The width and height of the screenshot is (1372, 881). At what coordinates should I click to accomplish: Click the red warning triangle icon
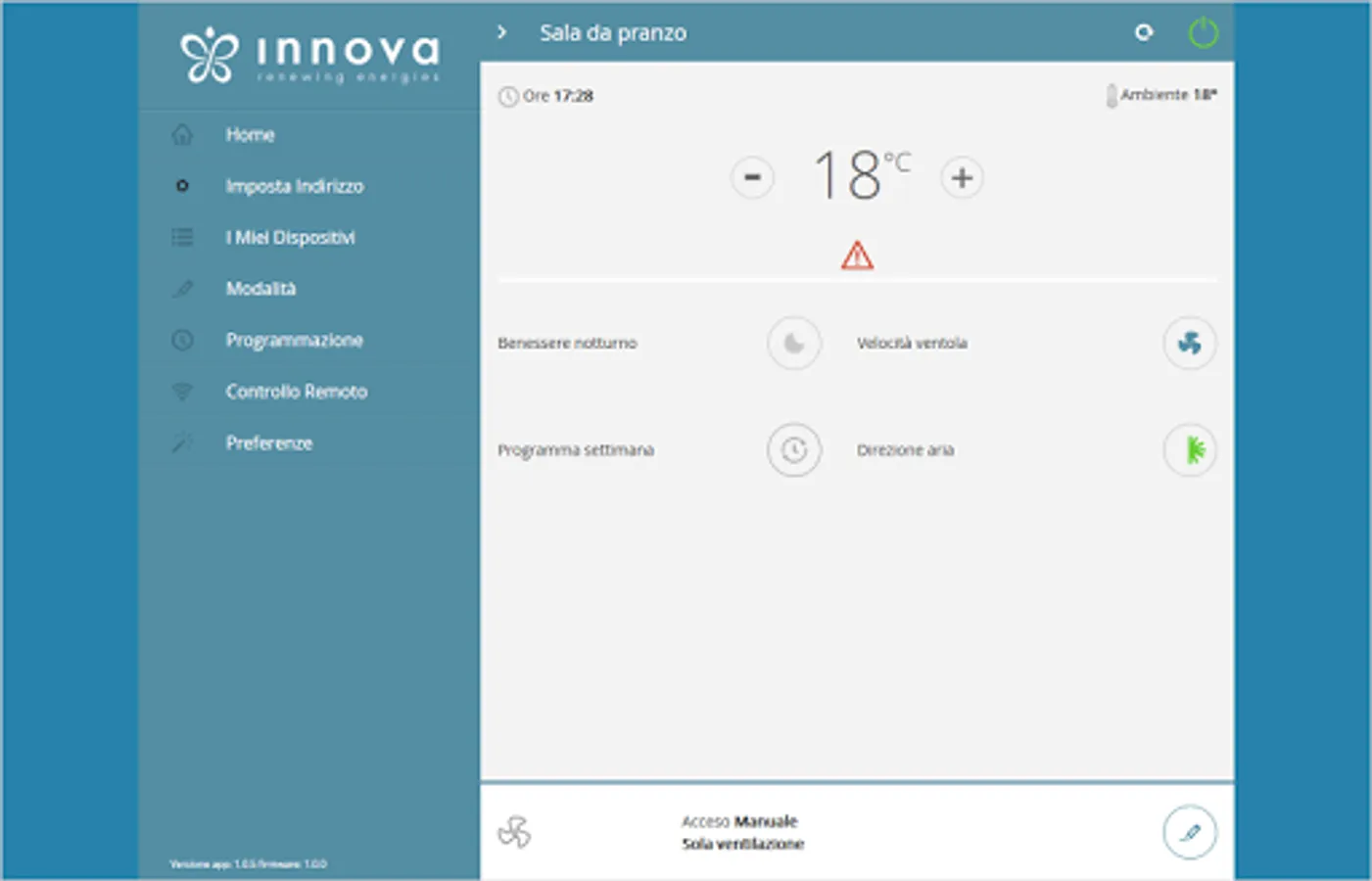tap(857, 255)
